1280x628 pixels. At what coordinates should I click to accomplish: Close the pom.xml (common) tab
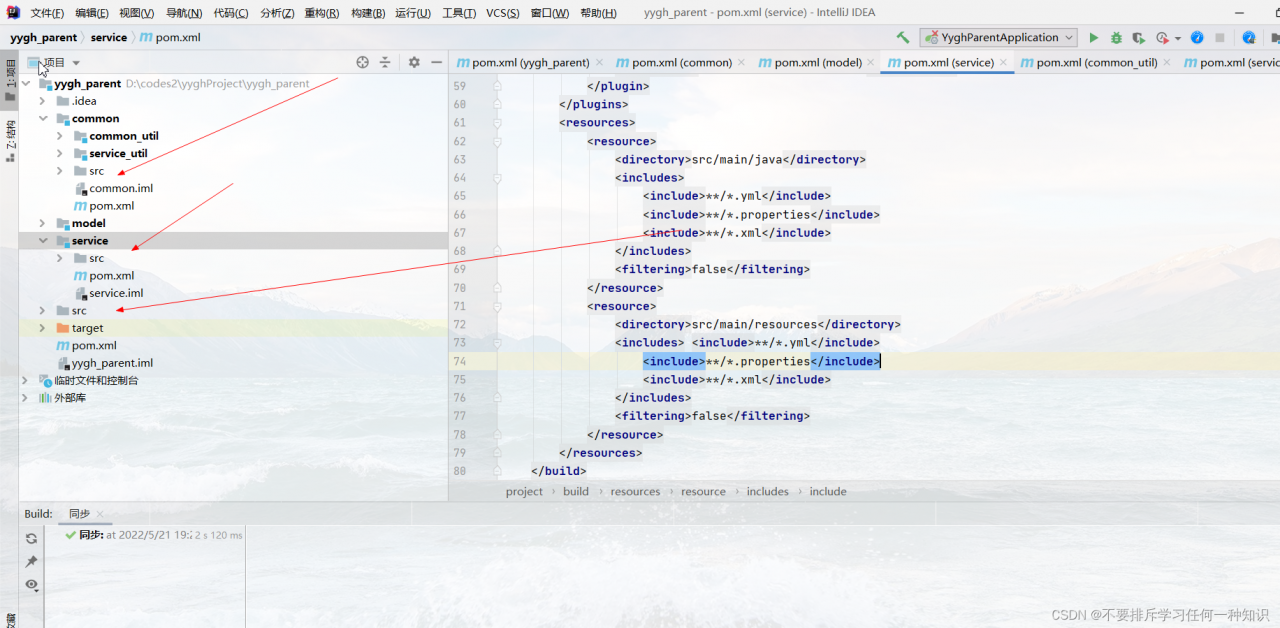point(742,62)
